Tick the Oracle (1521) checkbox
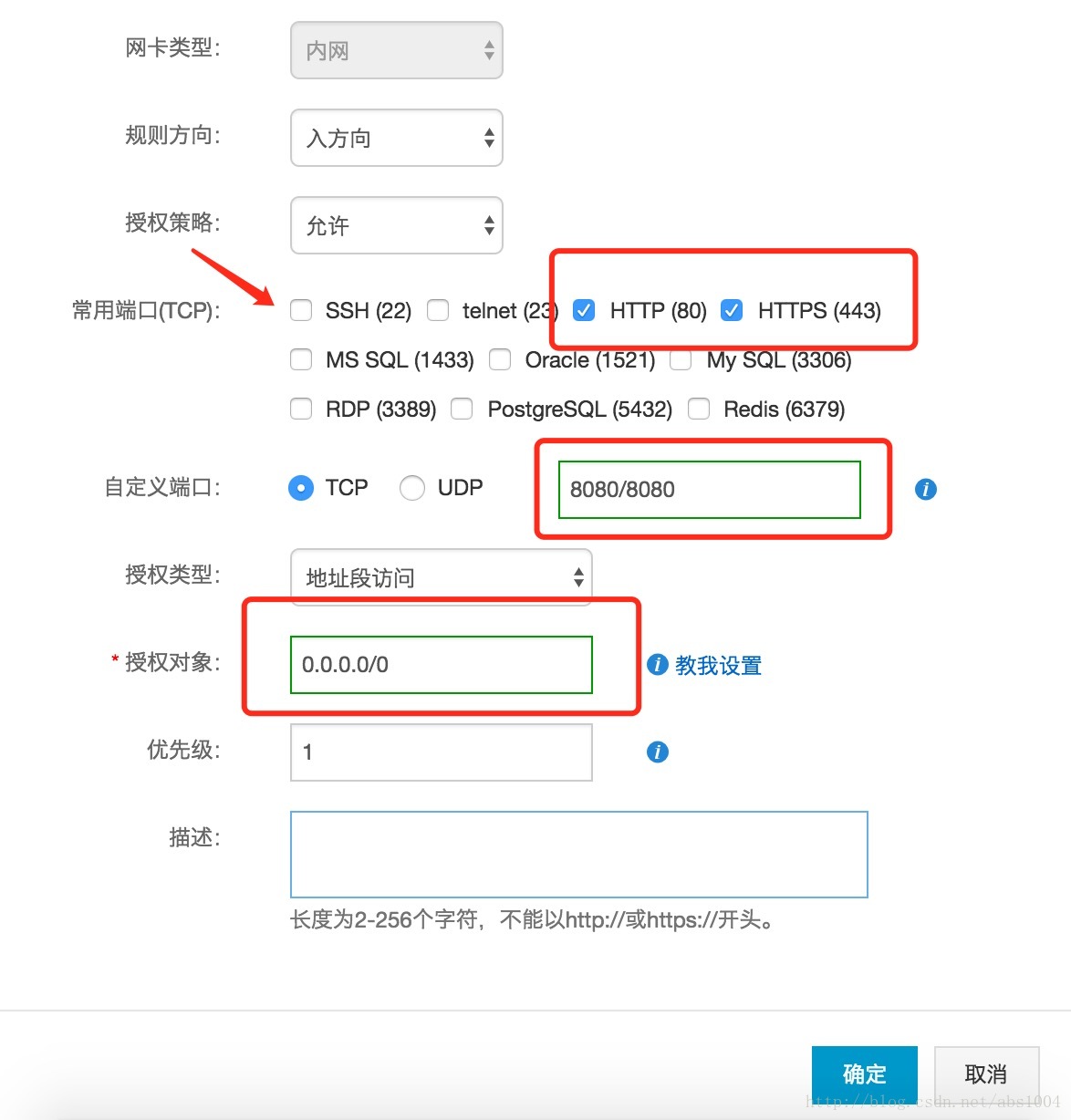 (500, 360)
